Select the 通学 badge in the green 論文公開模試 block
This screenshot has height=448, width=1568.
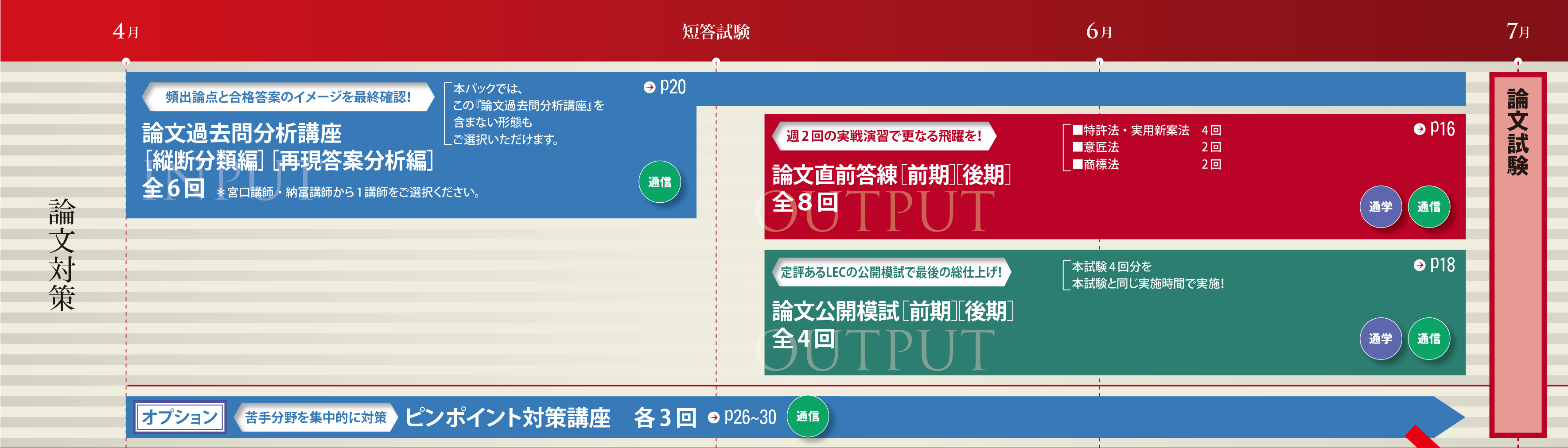pos(1380,339)
